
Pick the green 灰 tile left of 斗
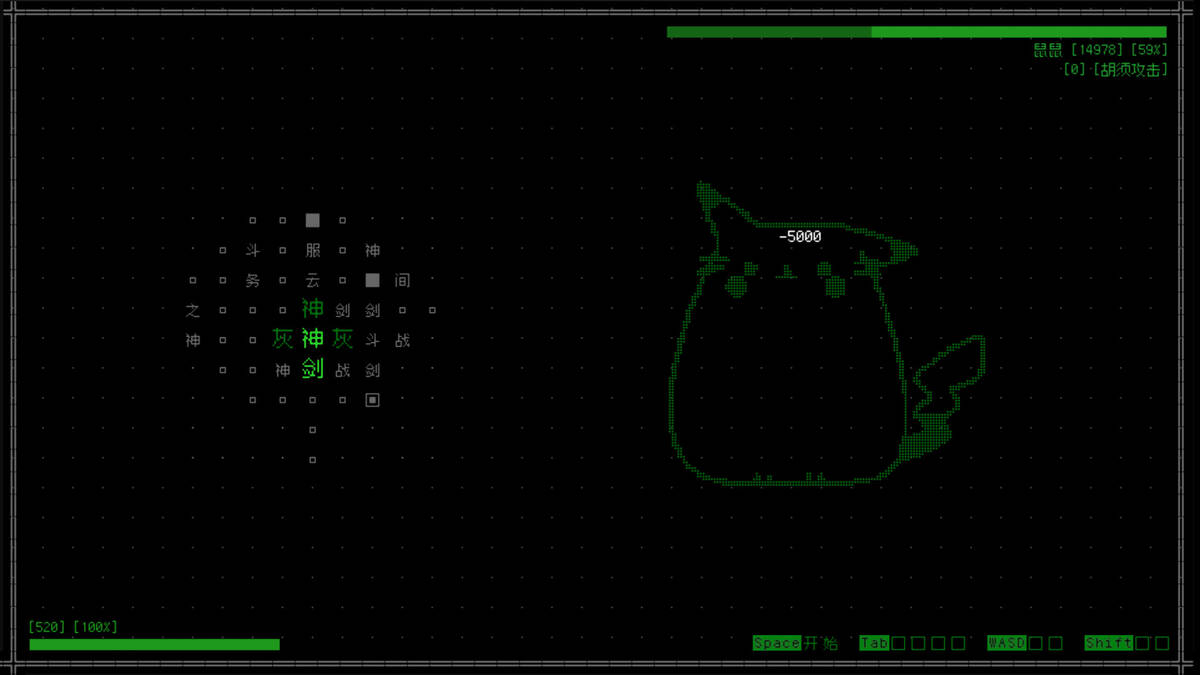(343, 339)
